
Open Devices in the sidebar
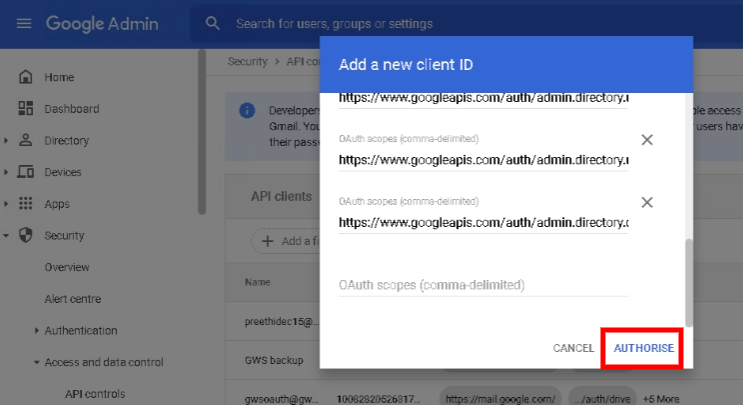(63, 172)
